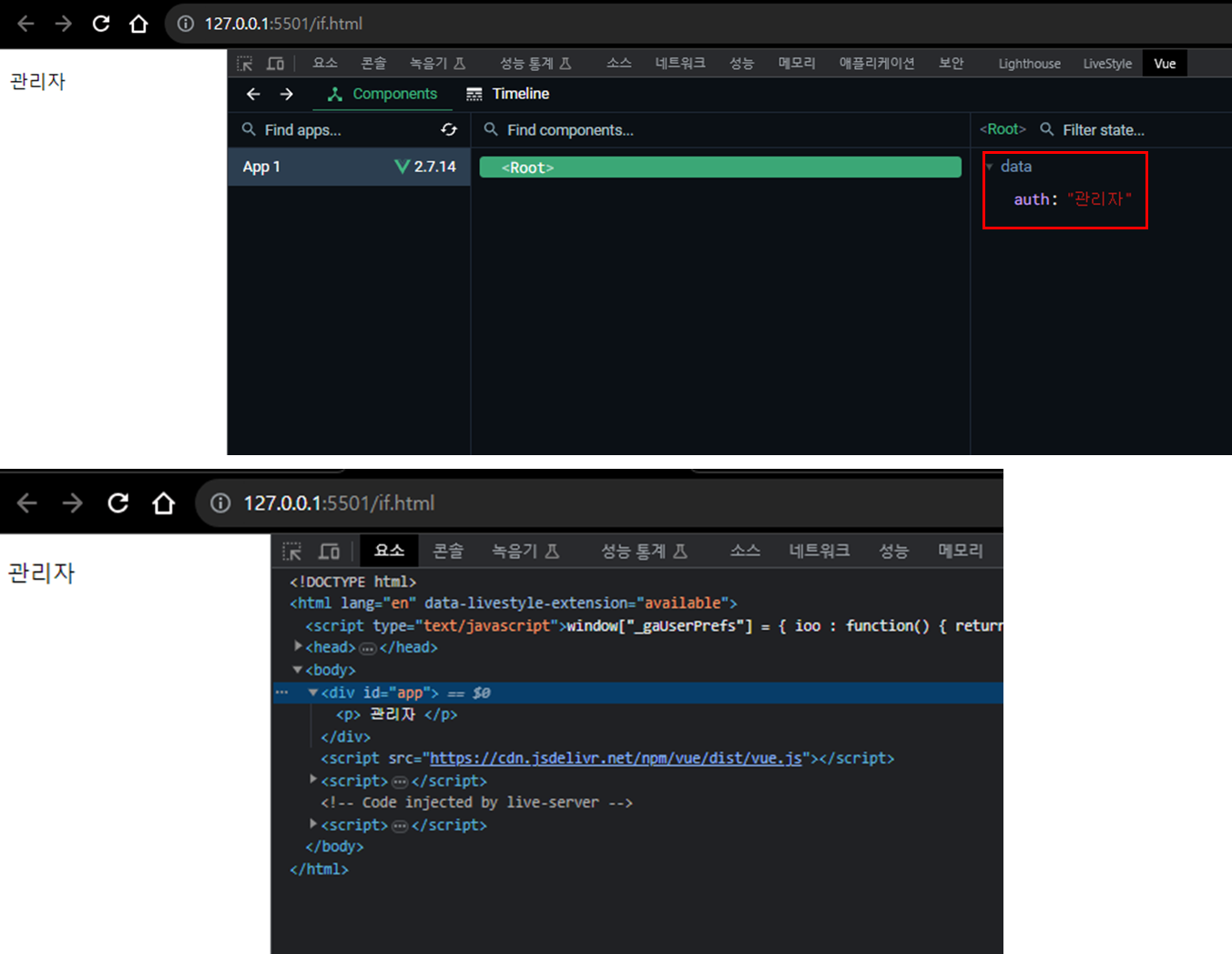
Task: Open the 성능 tab in the top DevTools
Action: click(741, 63)
